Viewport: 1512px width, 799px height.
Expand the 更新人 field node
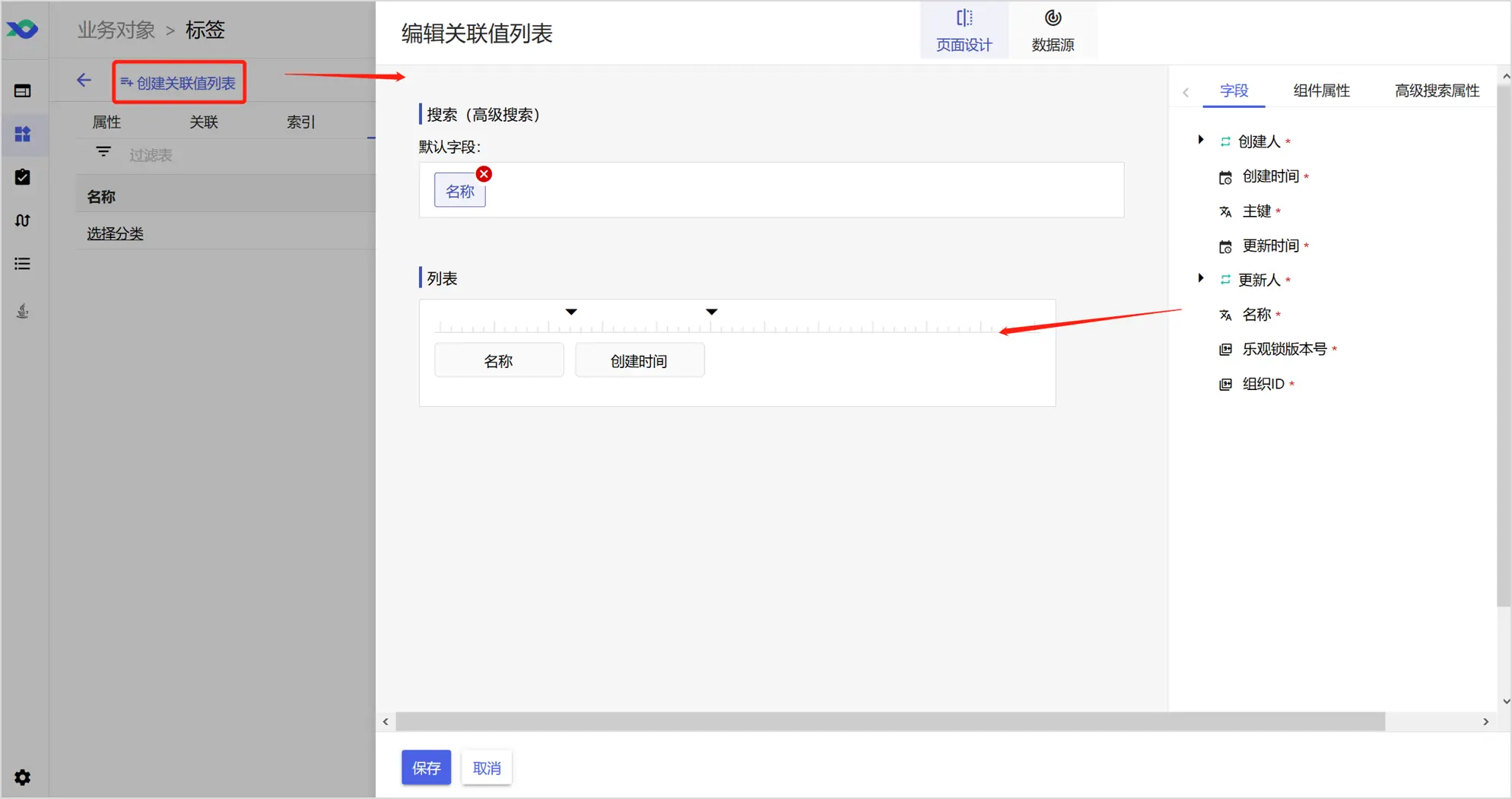click(1201, 278)
